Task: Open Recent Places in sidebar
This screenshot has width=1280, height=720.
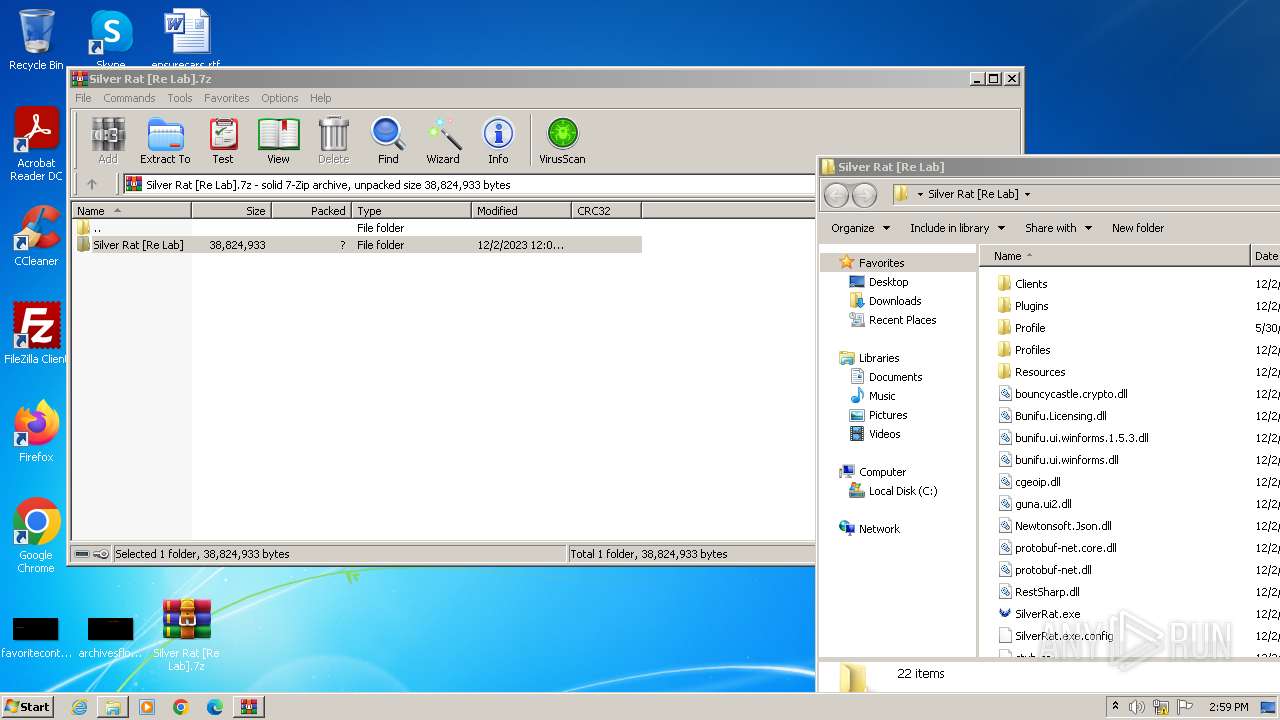Action: (x=902, y=320)
